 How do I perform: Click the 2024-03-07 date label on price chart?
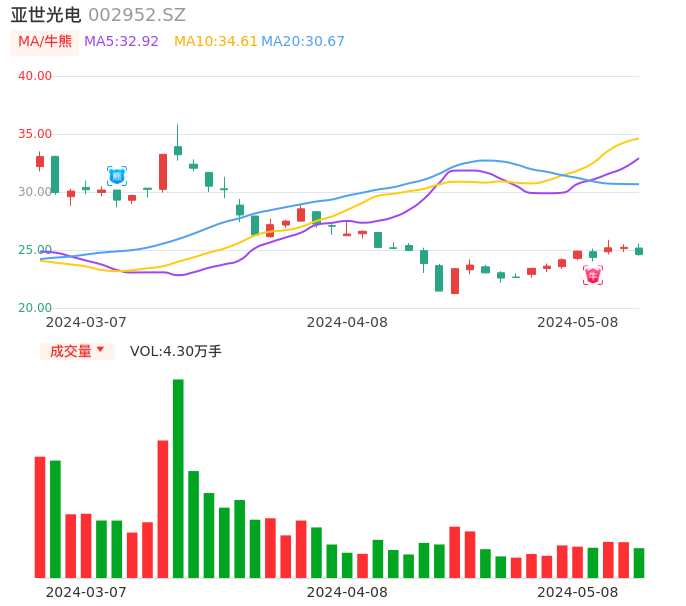tap(86, 322)
